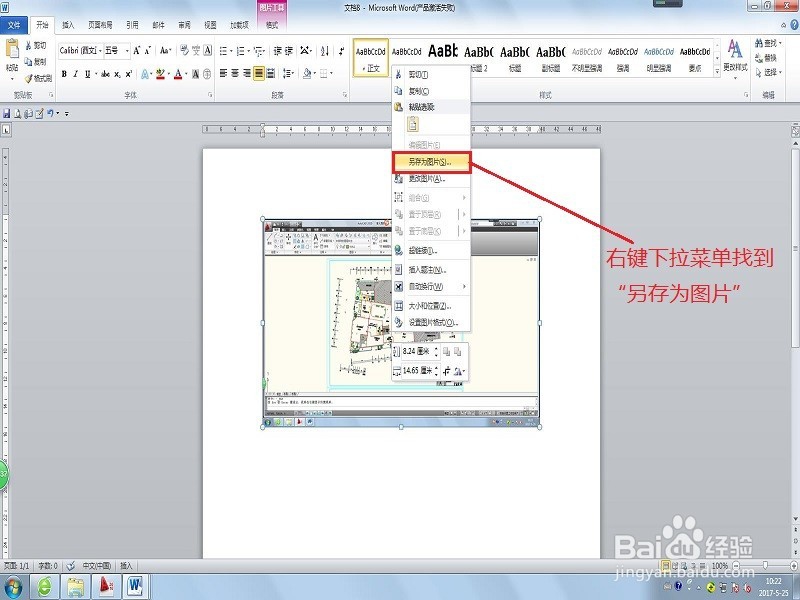The image size is (800, 600).
Task: Click the width field showing 14.65 厘米
Action: point(420,370)
